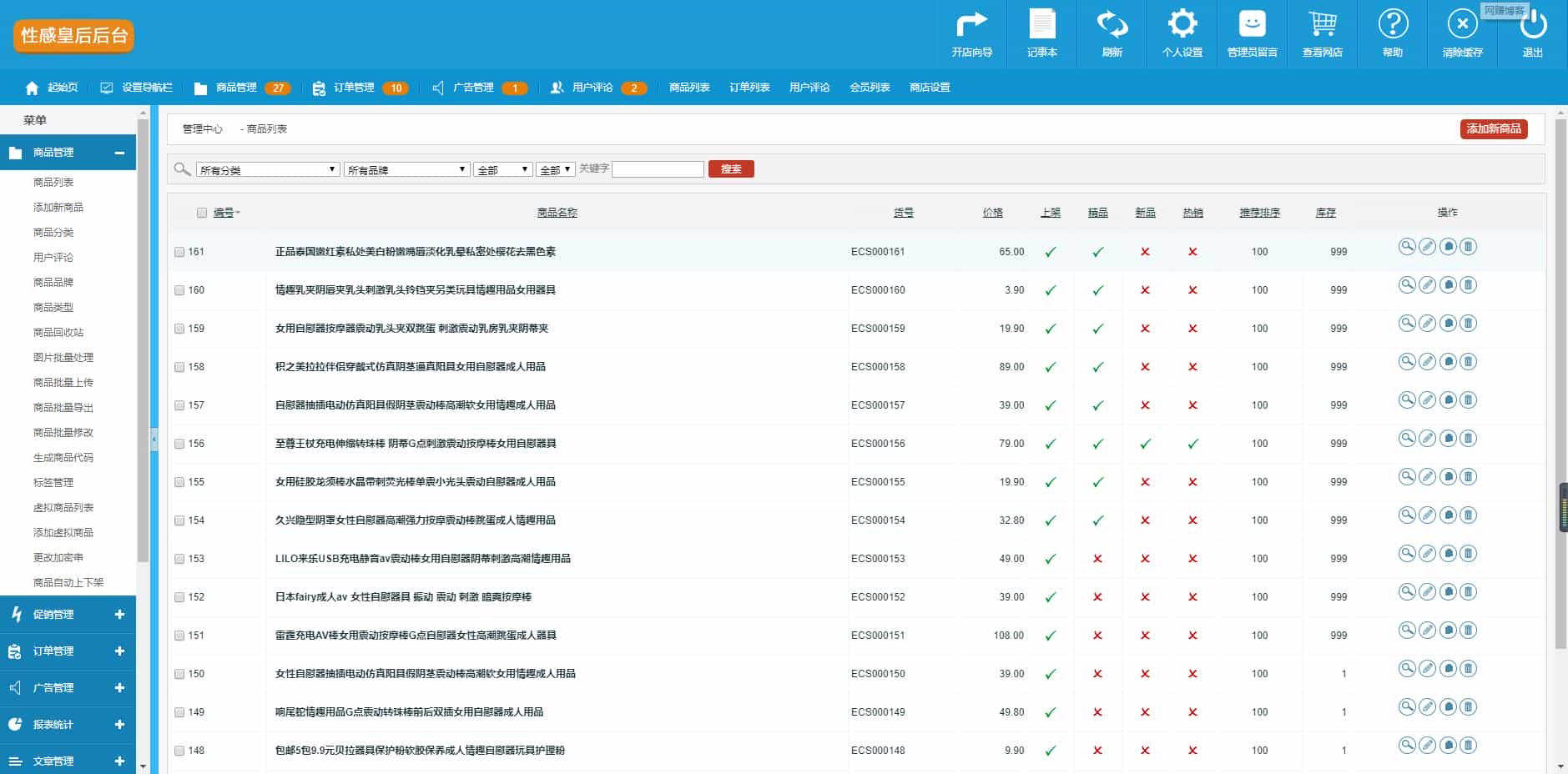Click the 关键字 keyword input field
The width and height of the screenshot is (1568, 774).
[658, 169]
